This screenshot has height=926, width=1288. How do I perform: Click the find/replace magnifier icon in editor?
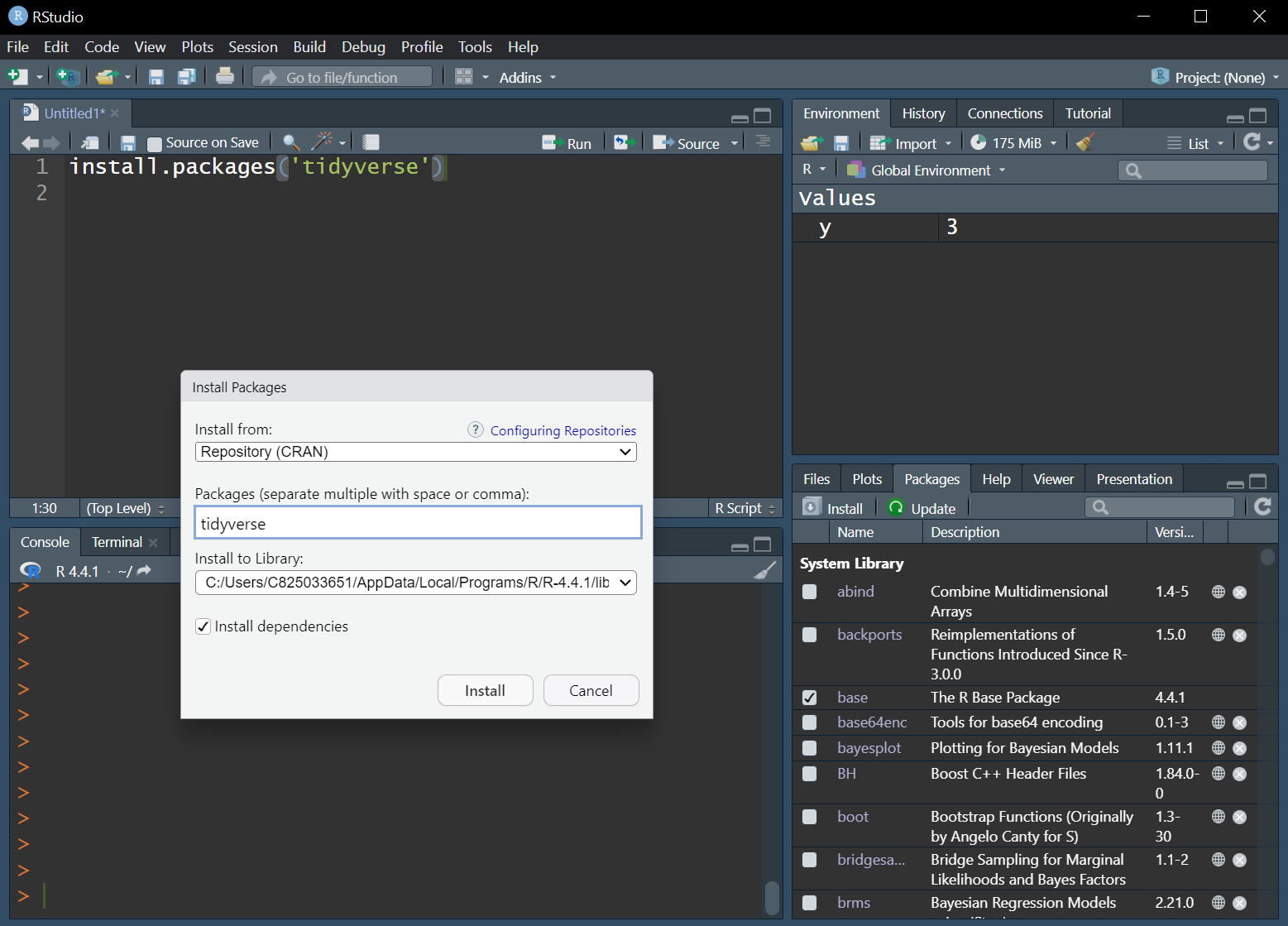click(x=290, y=142)
